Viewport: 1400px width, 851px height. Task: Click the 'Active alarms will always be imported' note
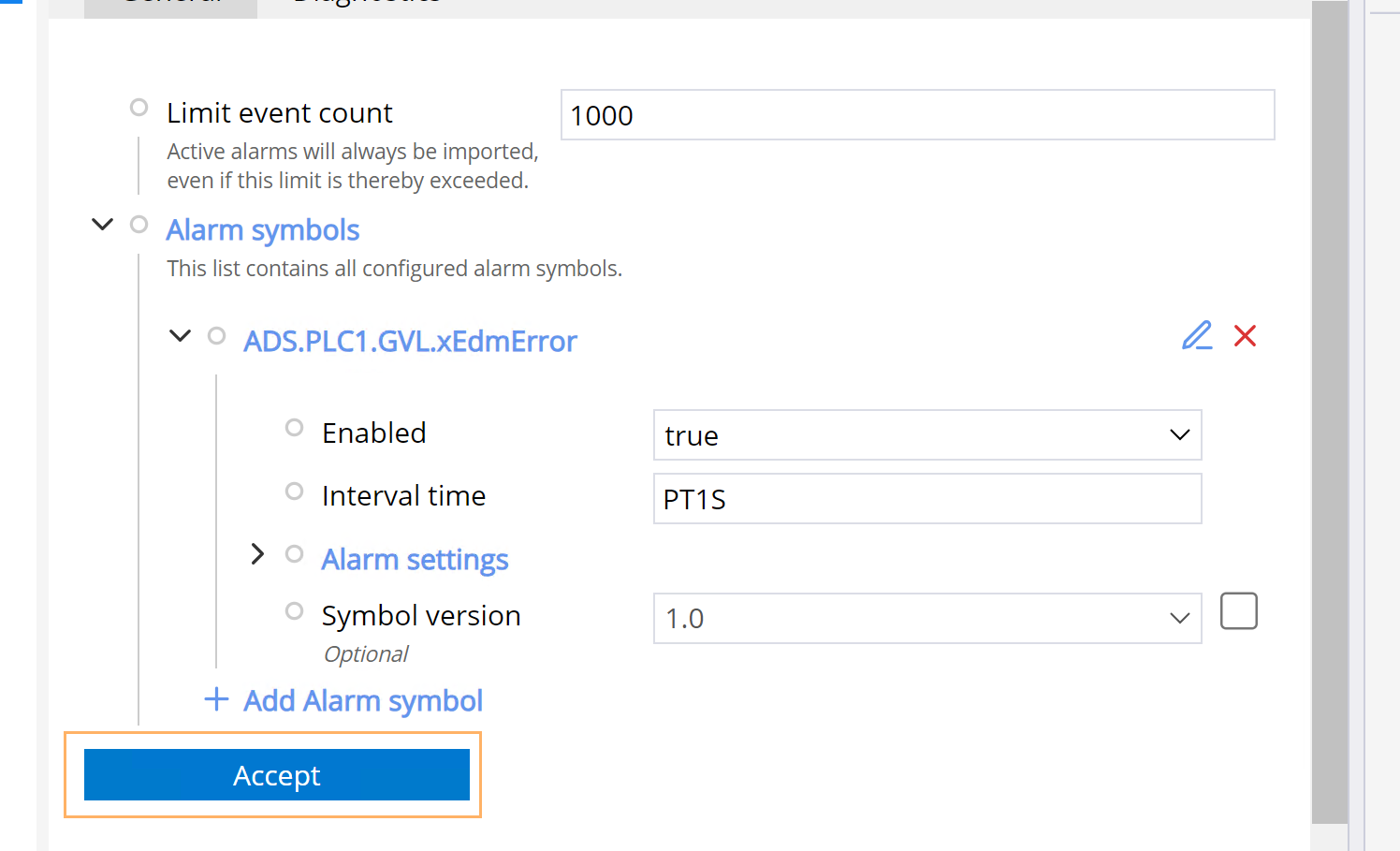click(x=353, y=166)
